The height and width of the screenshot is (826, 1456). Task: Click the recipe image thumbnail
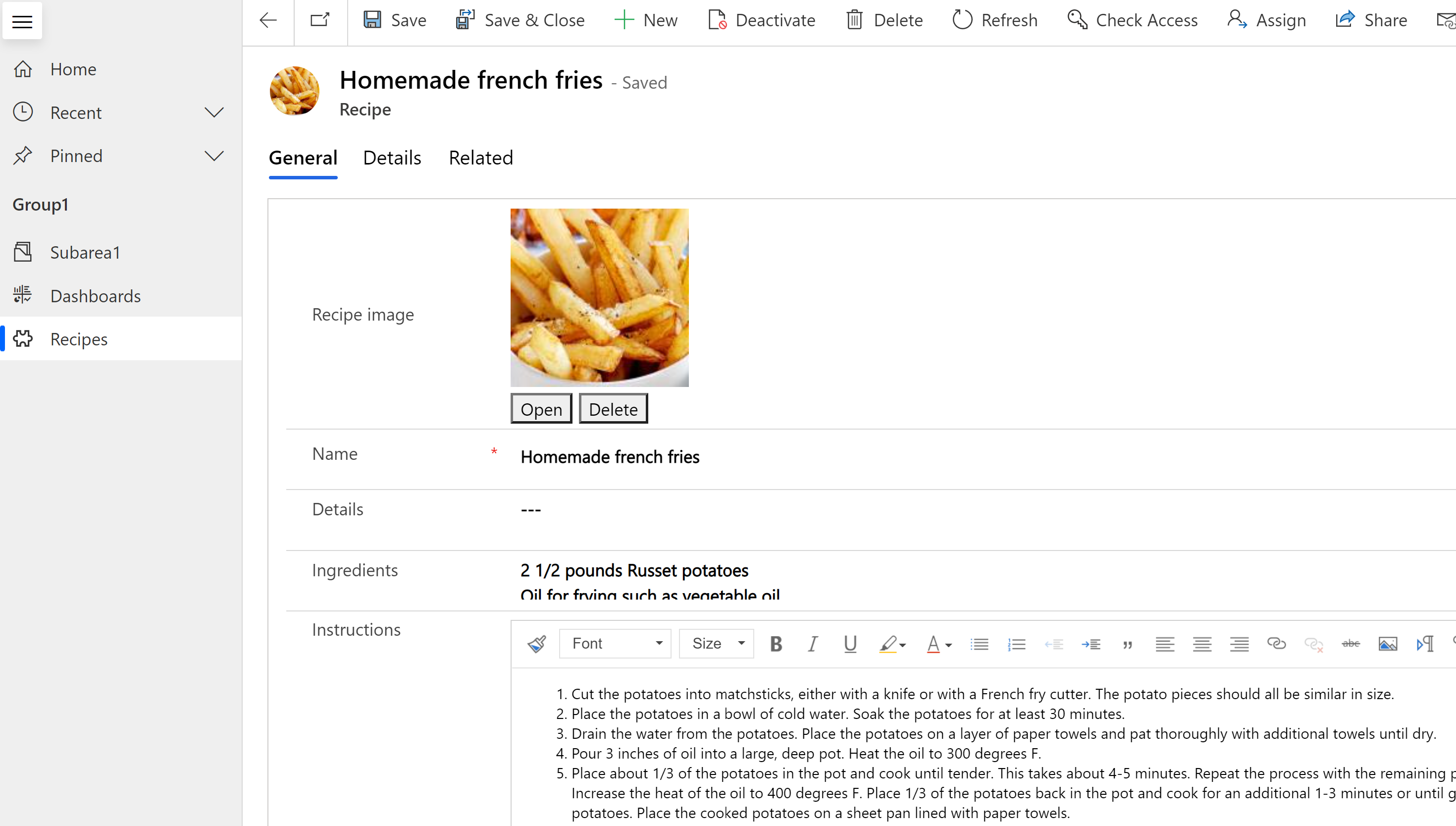[x=599, y=297]
